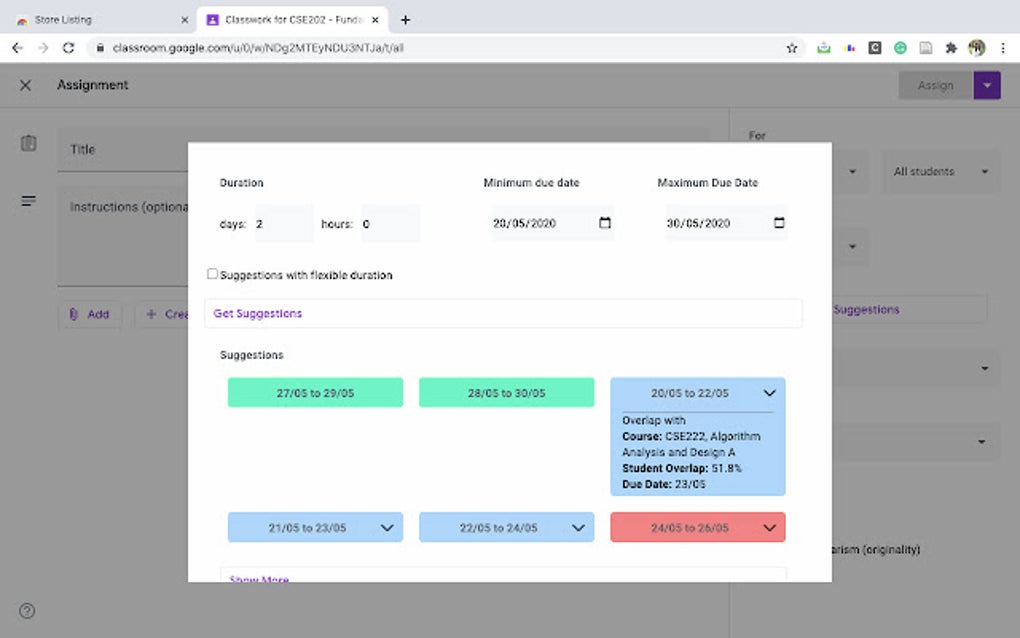Expand the 21/05 to 23/05 suggestion

pyautogui.click(x=387, y=527)
